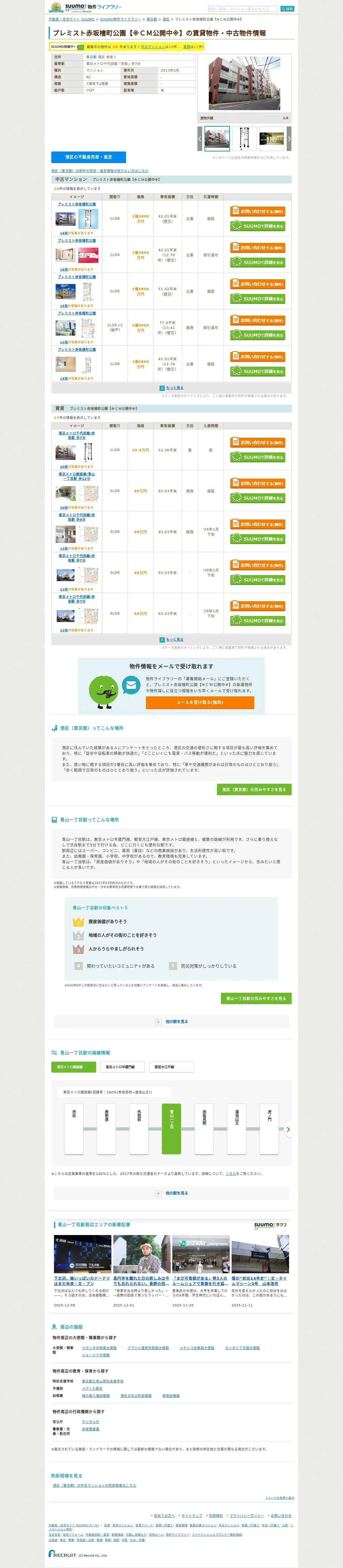Open the サイトマップ footer link
The height and width of the screenshot is (1568, 343).
(x=192, y=1516)
